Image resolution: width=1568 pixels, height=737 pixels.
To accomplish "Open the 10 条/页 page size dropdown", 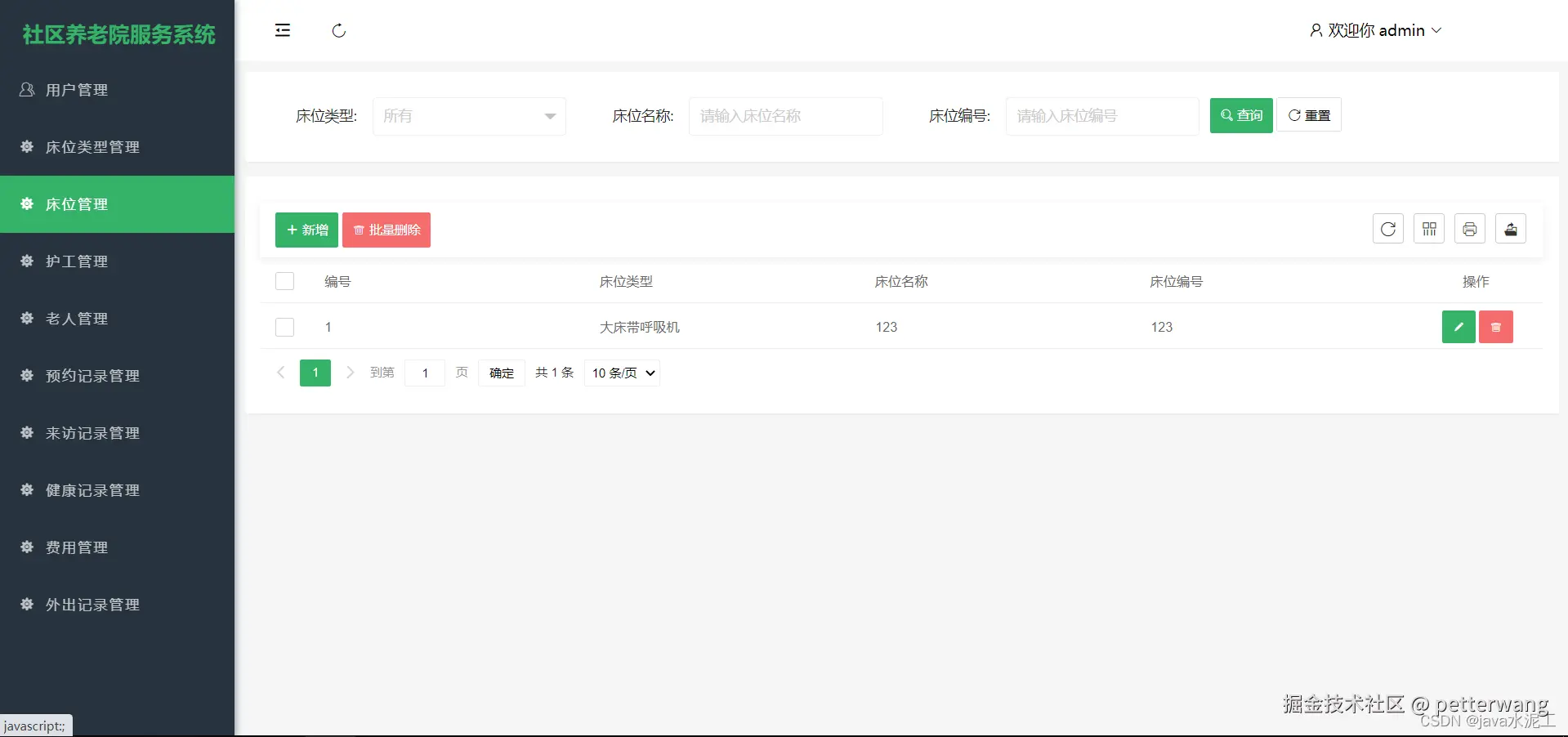I will point(621,373).
